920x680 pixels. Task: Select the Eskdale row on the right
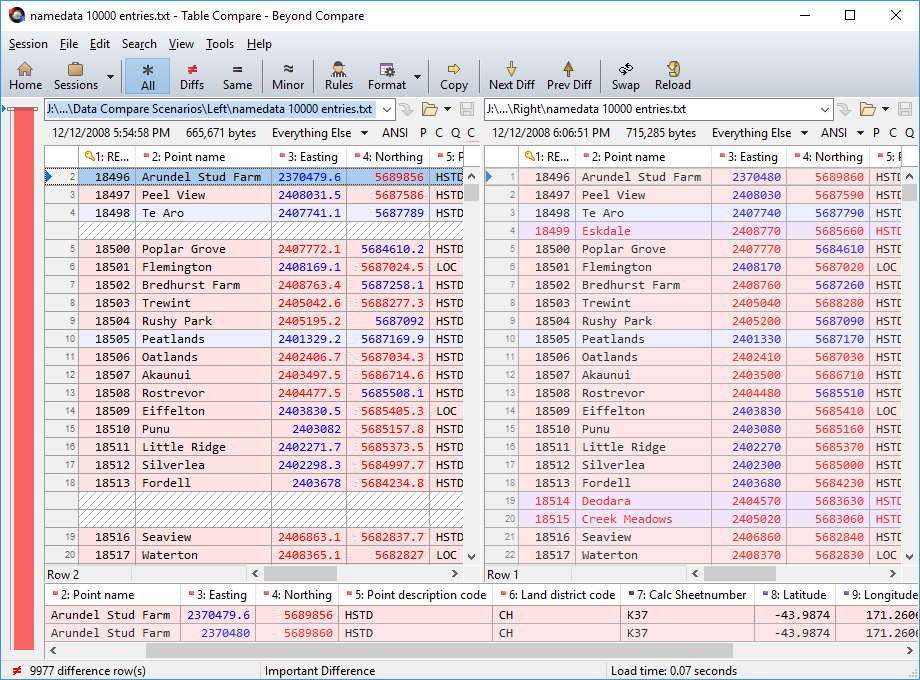tap(692, 231)
